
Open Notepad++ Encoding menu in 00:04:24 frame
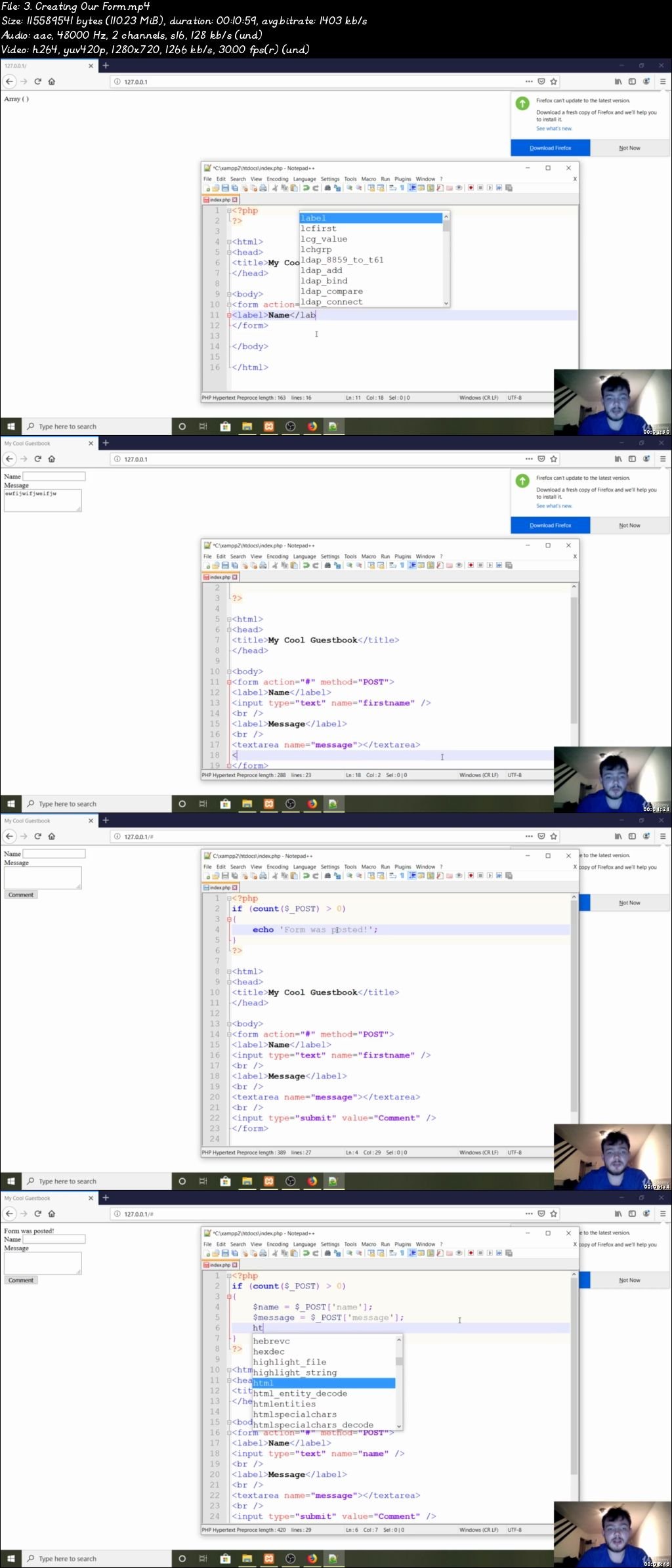click(x=277, y=556)
